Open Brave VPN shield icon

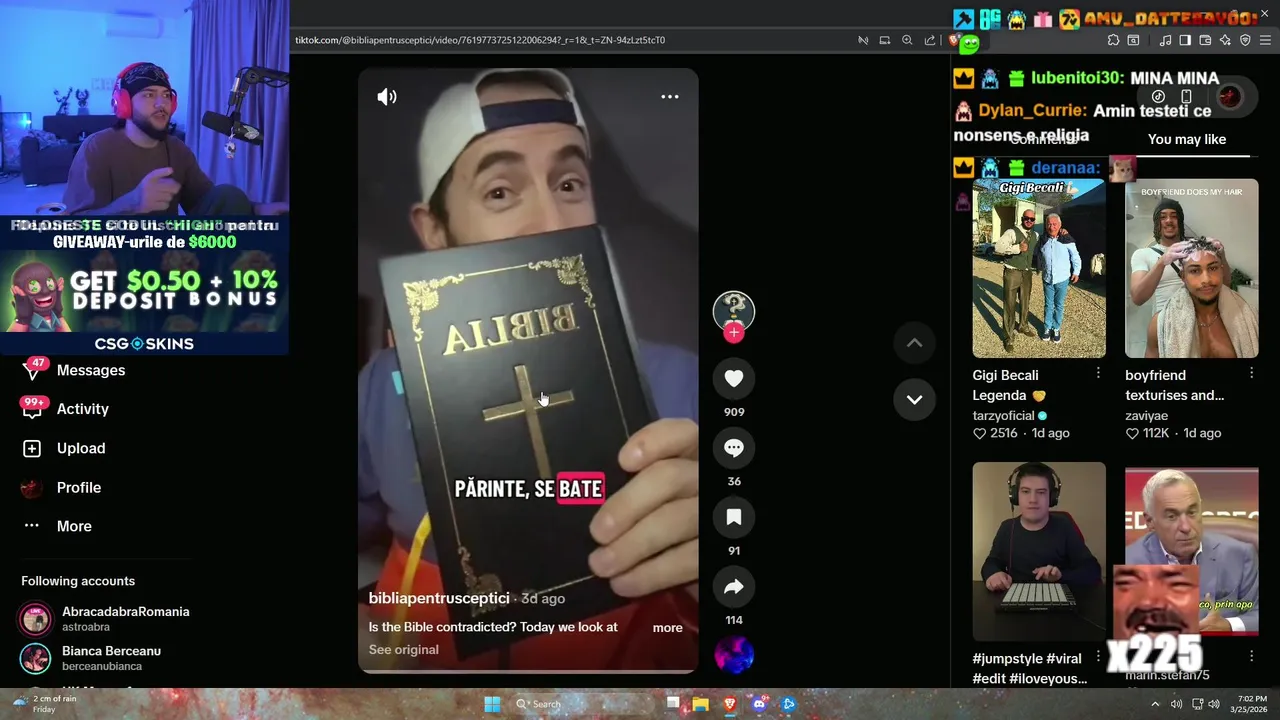(x=1245, y=40)
